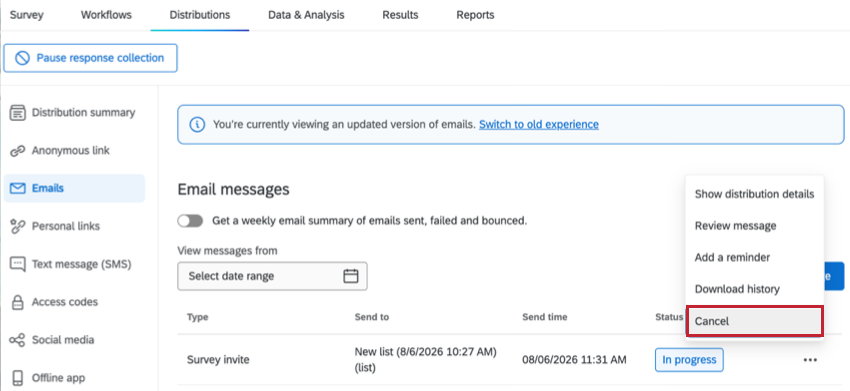Screen dimensions: 850x391
Task: Open the Survey tab
Action: tap(27, 15)
